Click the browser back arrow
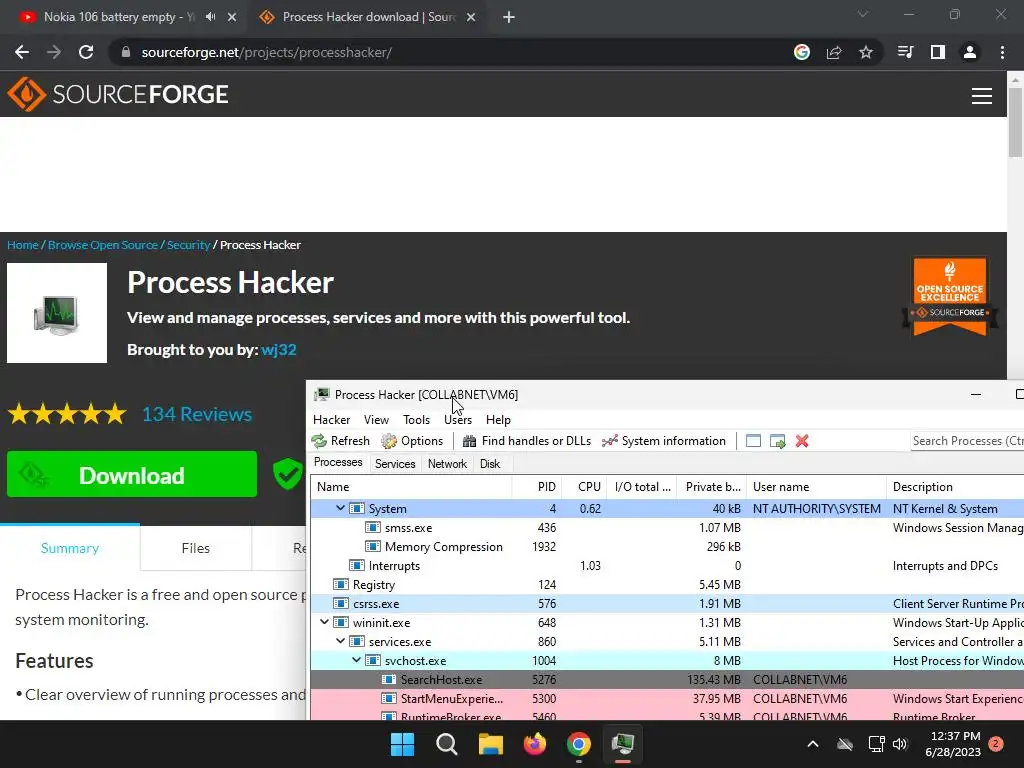The width and height of the screenshot is (1024, 768). [22, 52]
